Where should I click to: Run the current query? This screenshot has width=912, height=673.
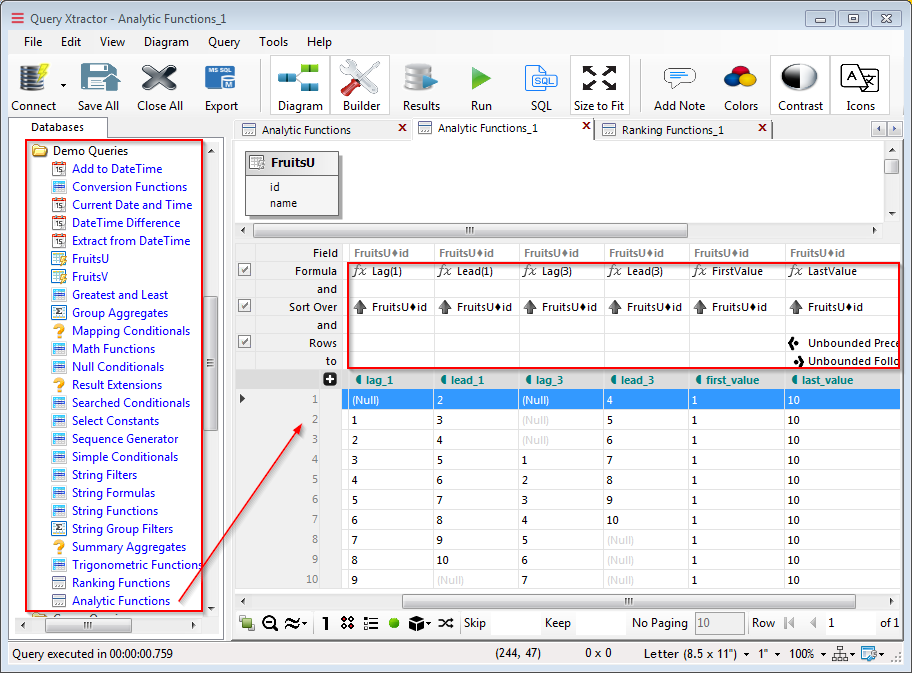coord(480,84)
